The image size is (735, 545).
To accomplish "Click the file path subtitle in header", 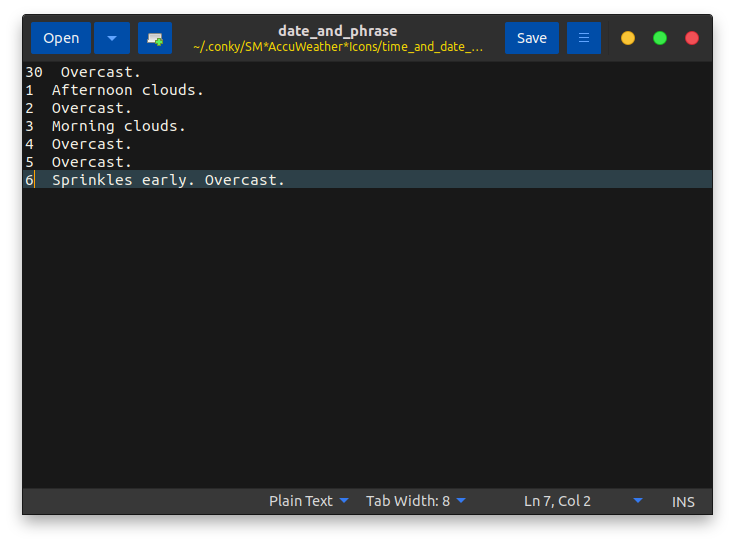I will pyautogui.click(x=337, y=47).
